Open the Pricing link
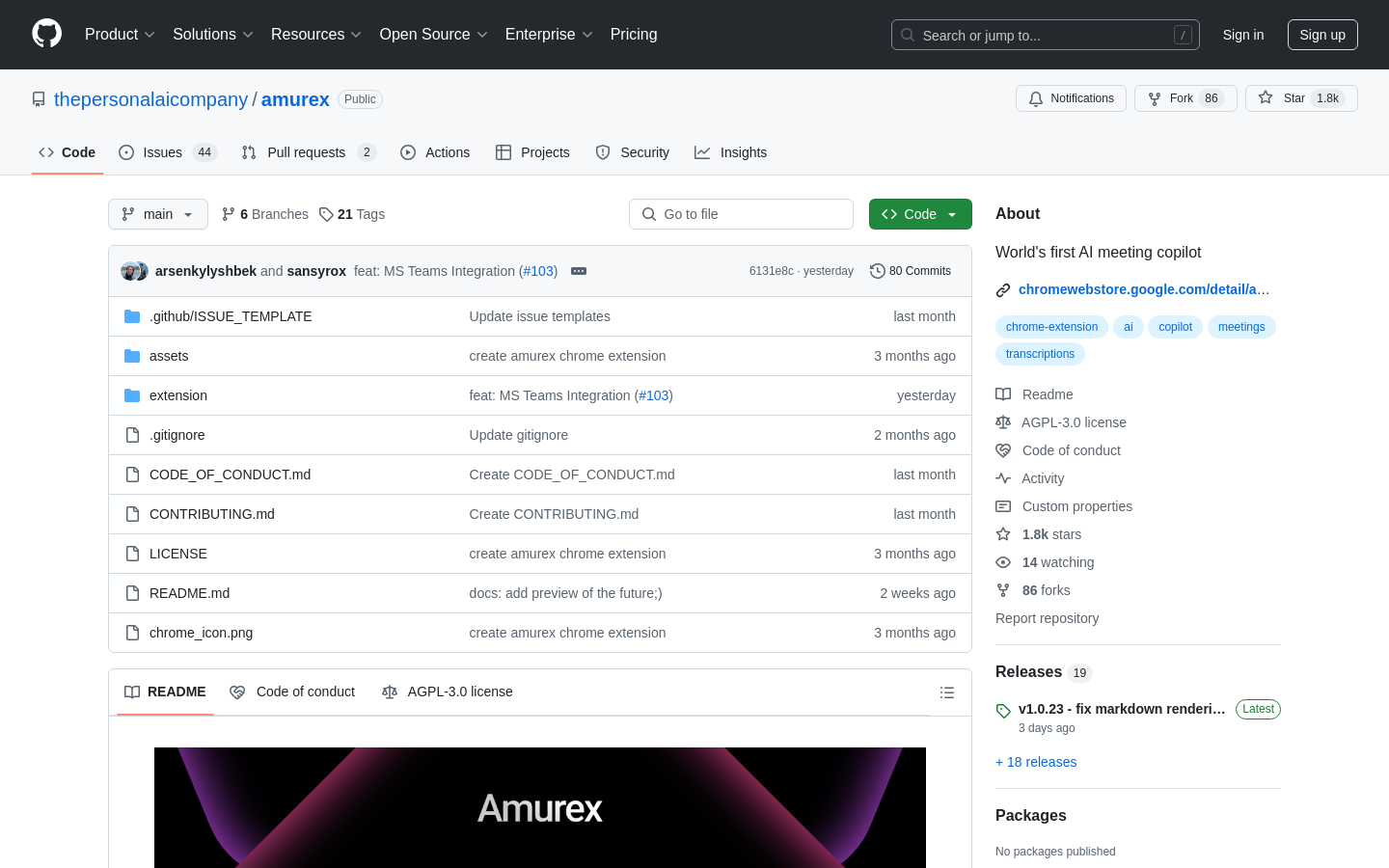 [x=634, y=35]
